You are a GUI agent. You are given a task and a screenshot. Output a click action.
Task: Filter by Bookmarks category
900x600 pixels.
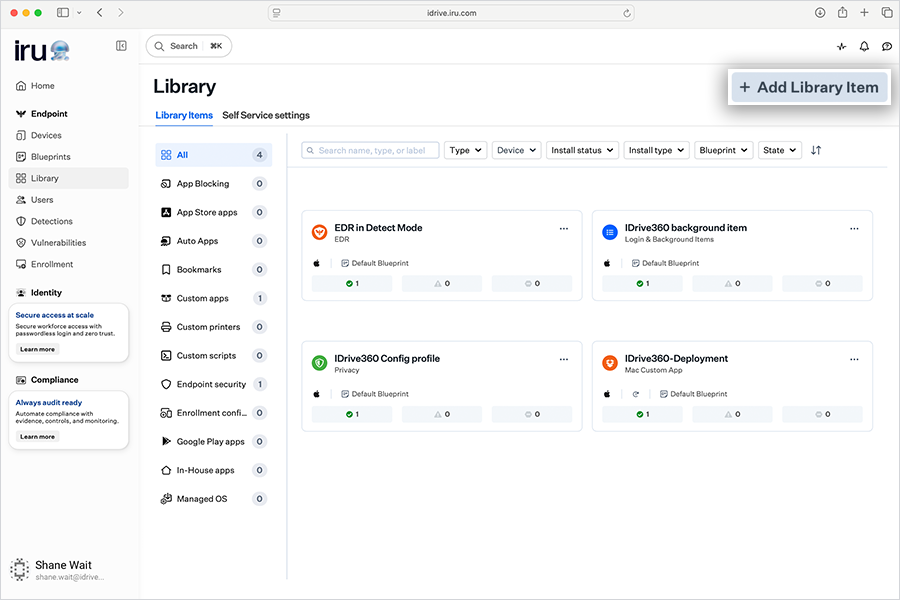pyautogui.click(x=214, y=270)
